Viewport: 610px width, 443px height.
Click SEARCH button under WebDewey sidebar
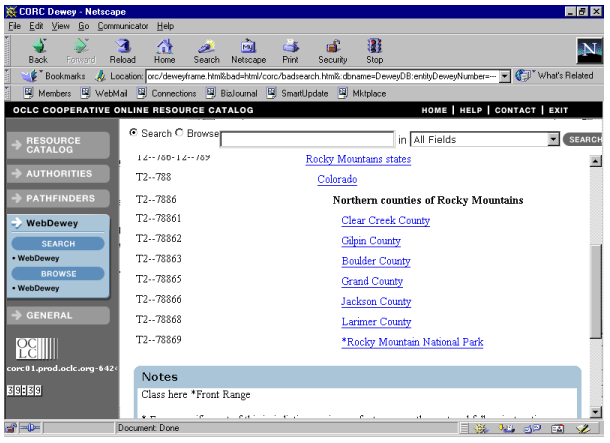click(x=58, y=244)
